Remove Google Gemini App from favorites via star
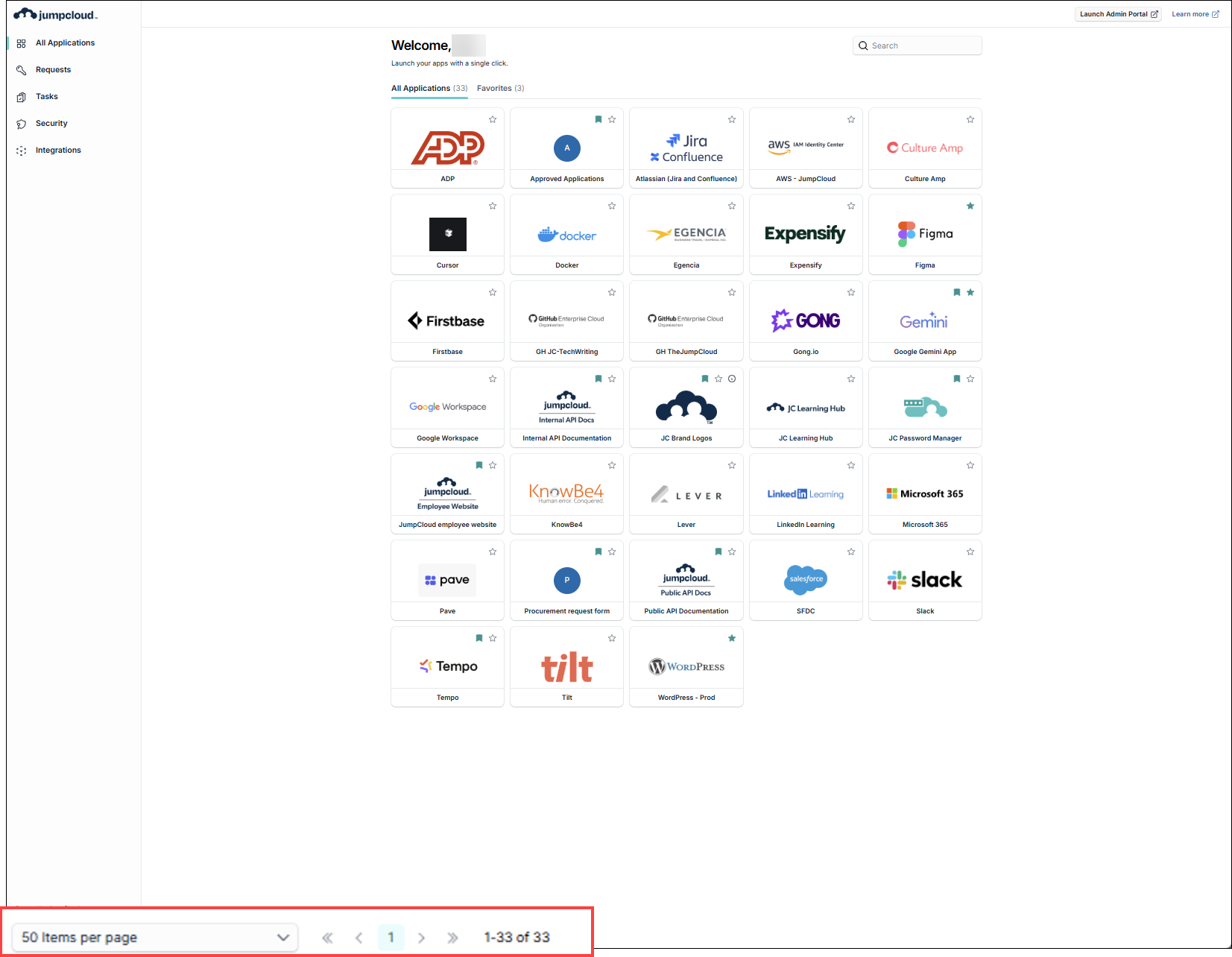This screenshot has height=957, width=1232. click(x=970, y=292)
